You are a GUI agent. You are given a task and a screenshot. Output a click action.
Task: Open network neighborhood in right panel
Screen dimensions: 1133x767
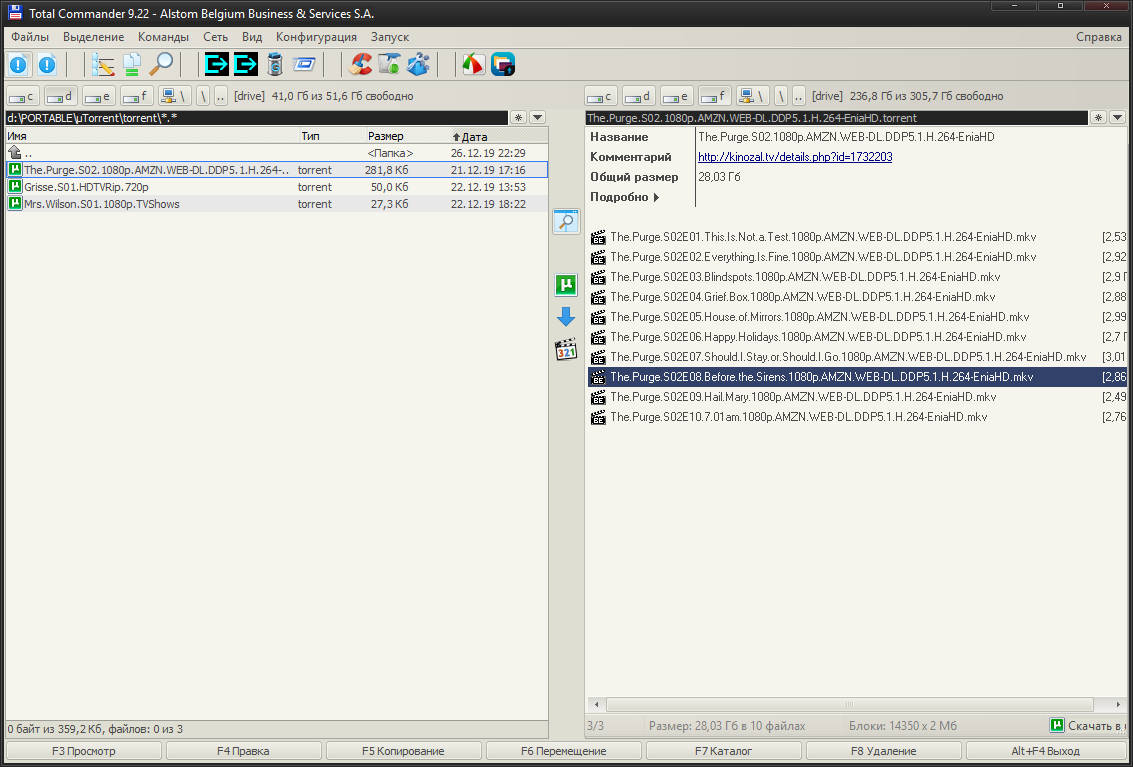click(754, 95)
